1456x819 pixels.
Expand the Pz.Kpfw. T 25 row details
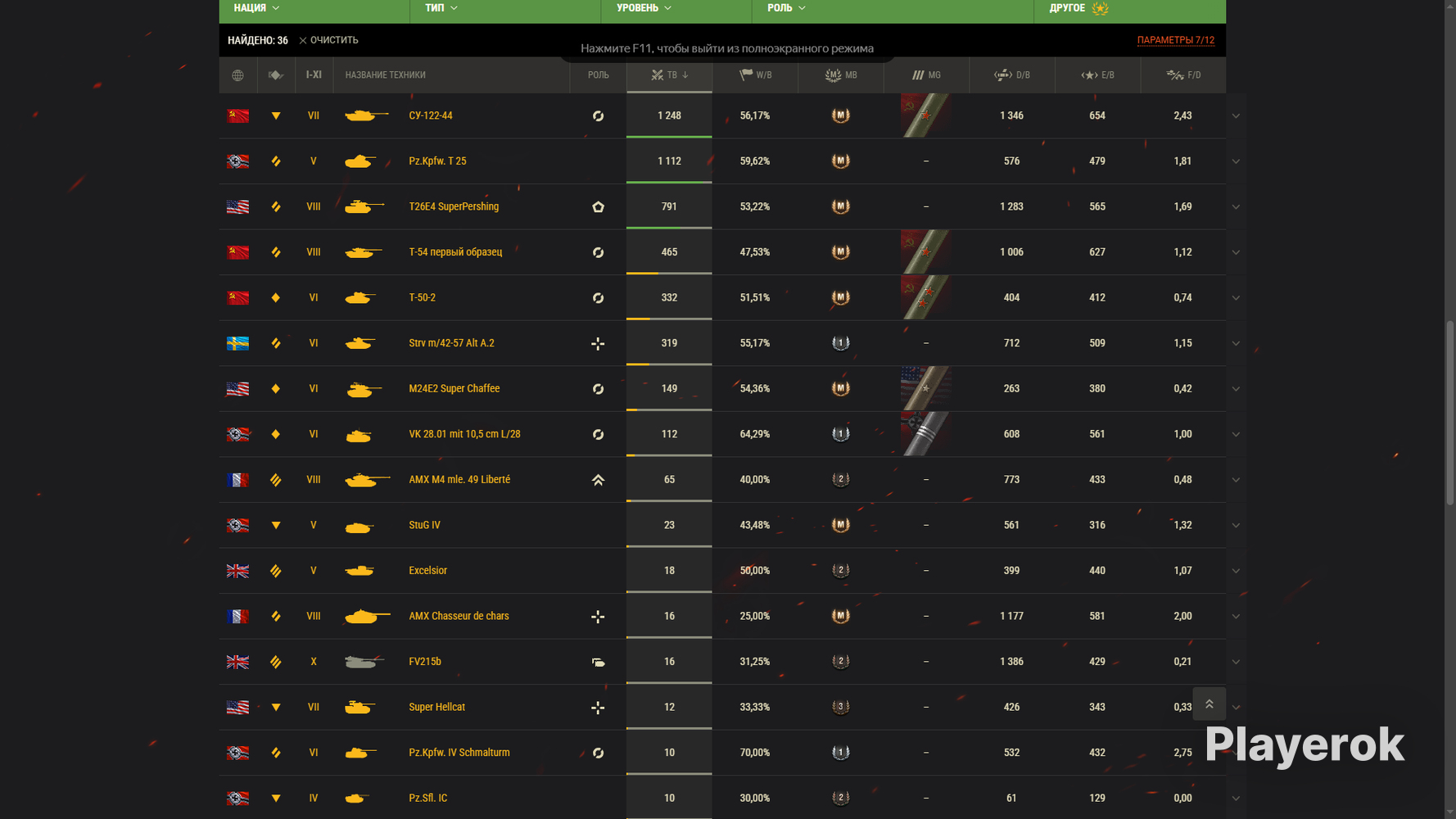pos(1236,161)
